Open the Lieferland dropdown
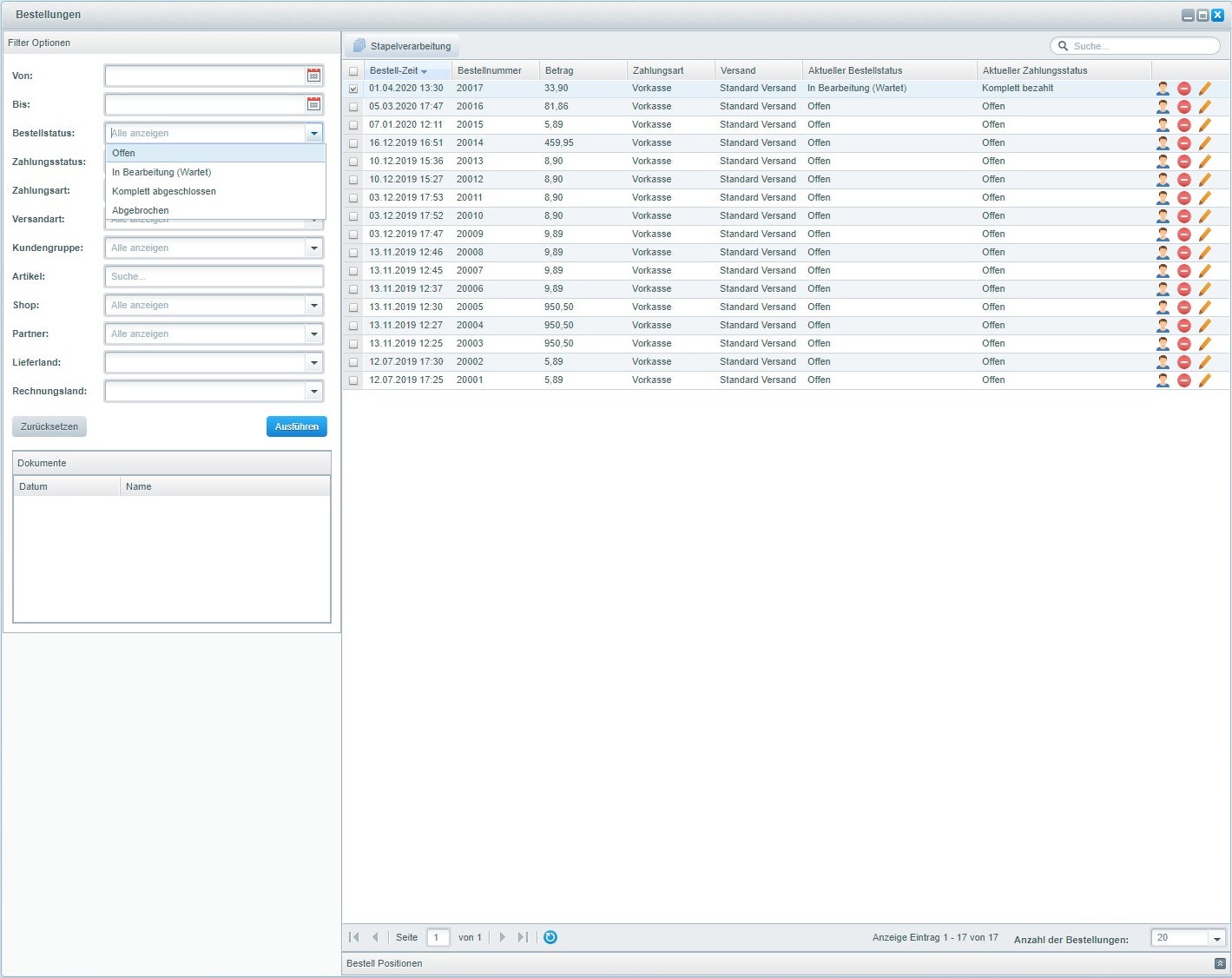Viewport: 1232px width, 978px height. [x=313, y=362]
